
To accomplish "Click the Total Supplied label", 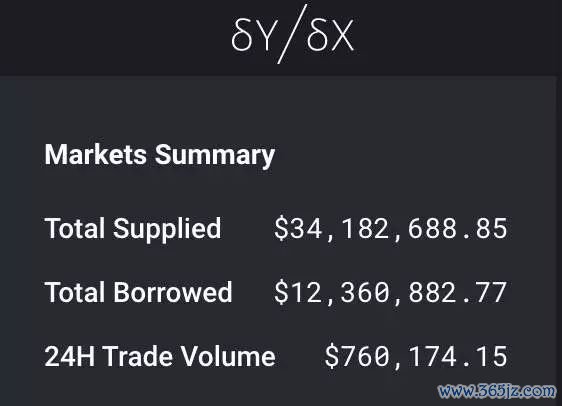I will (133, 229).
